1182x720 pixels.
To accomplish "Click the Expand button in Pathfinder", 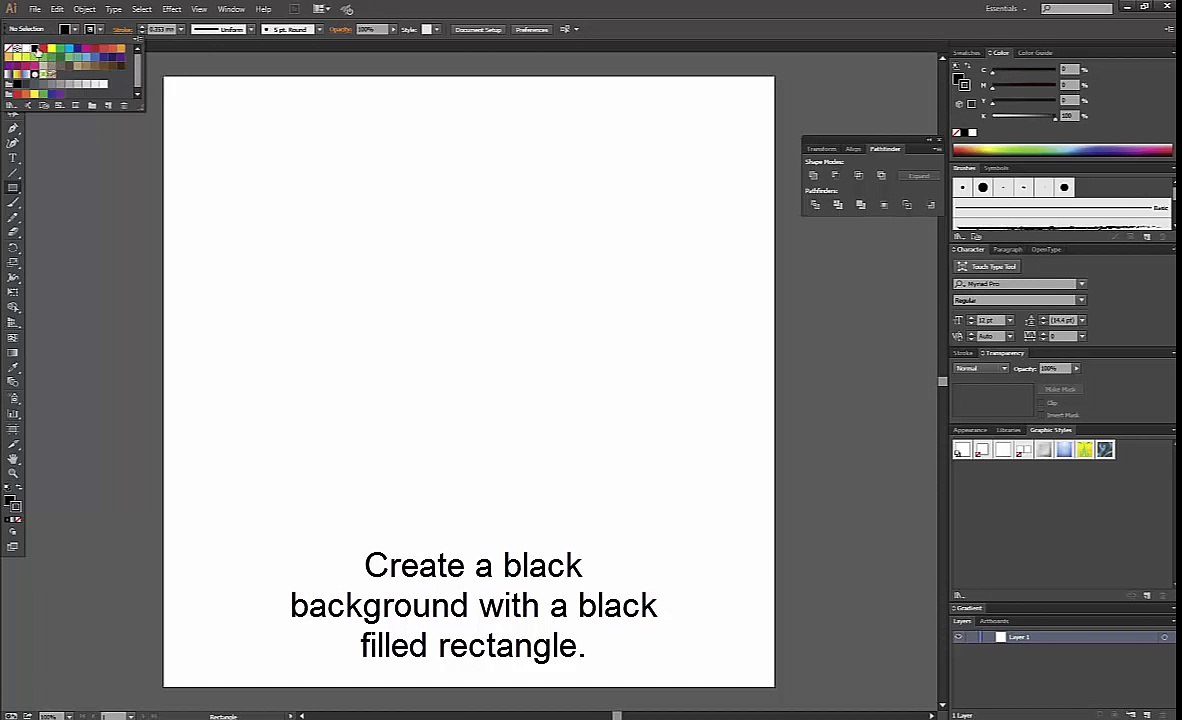I will point(919,176).
